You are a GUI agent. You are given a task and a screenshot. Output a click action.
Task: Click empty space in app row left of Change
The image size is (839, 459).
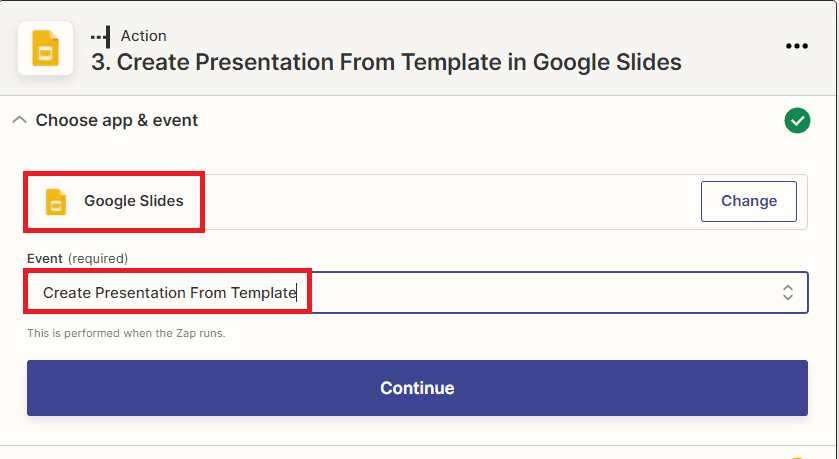pos(450,201)
